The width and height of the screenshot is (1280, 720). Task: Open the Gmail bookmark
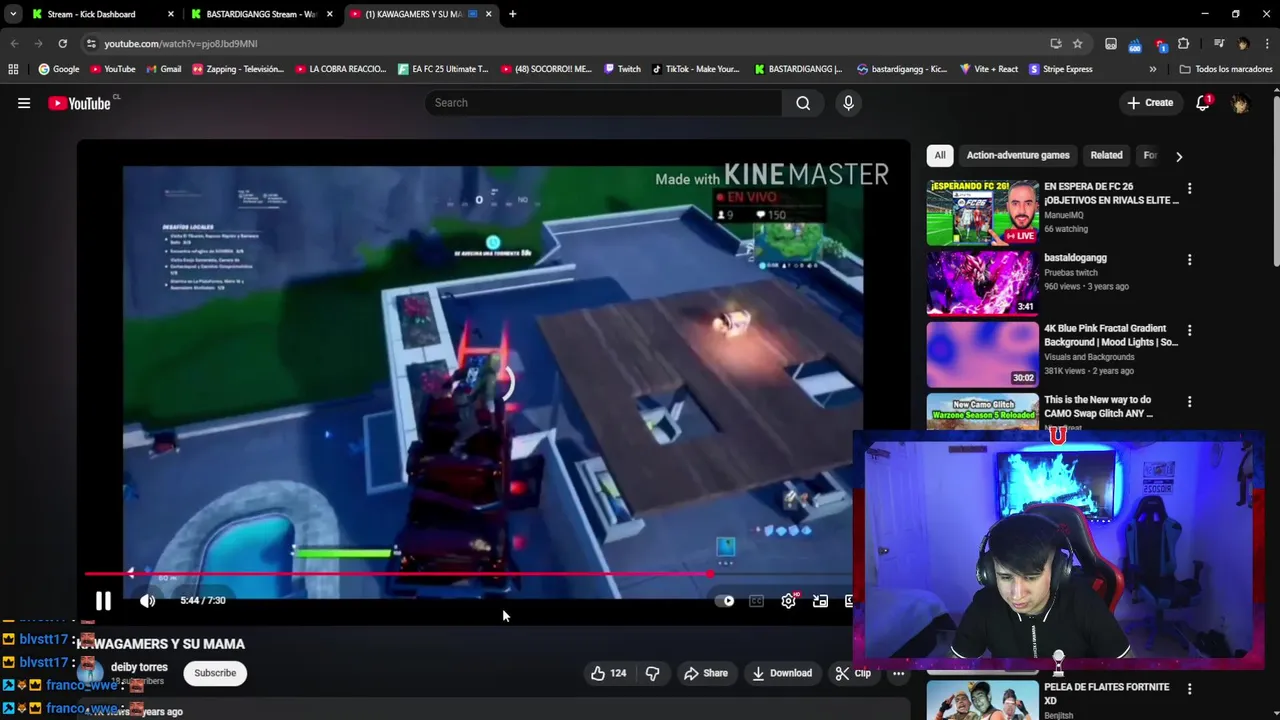click(163, 69)
